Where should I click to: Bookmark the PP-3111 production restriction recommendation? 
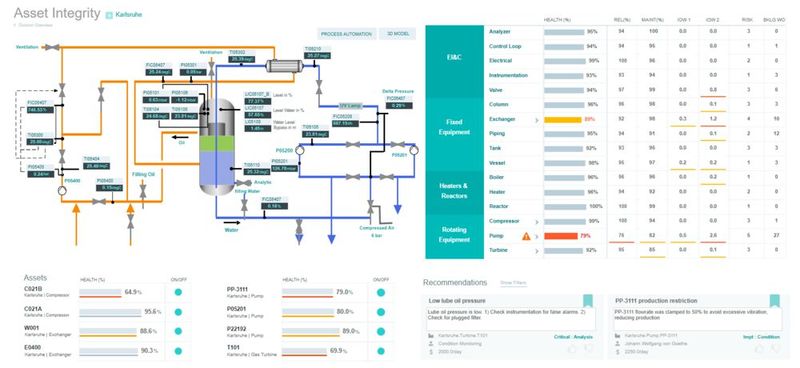[x=775, y=301]
